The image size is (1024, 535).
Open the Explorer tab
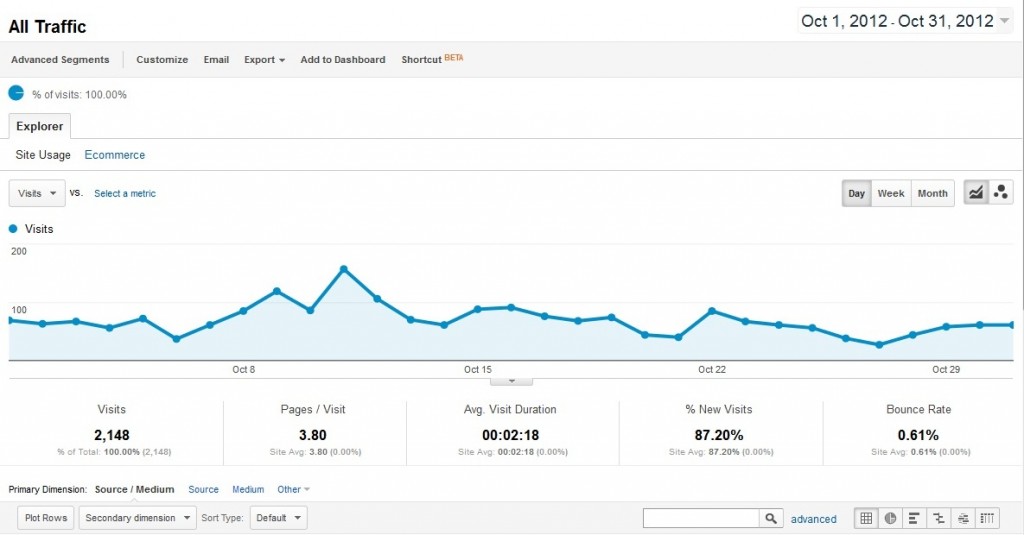(40, 126)
